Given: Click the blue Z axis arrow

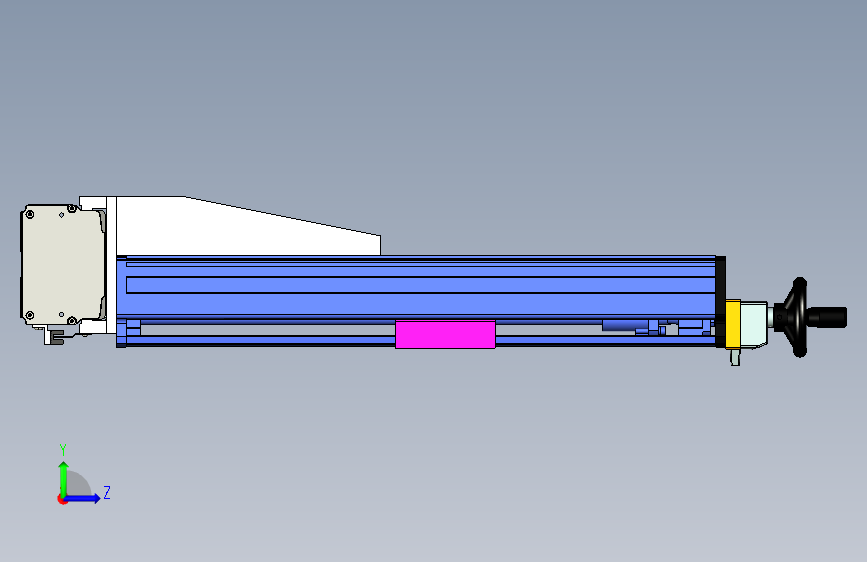Looking at the screenshot, I should click(x=82, y=498).
